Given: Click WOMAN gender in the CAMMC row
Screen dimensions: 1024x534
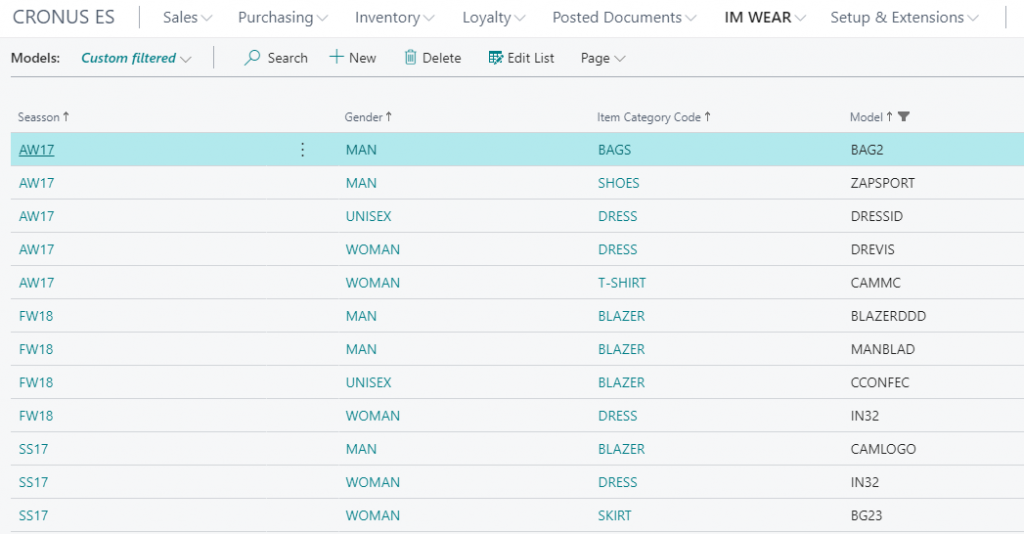Looking at the screenshot, I should [x=373, y=283].
